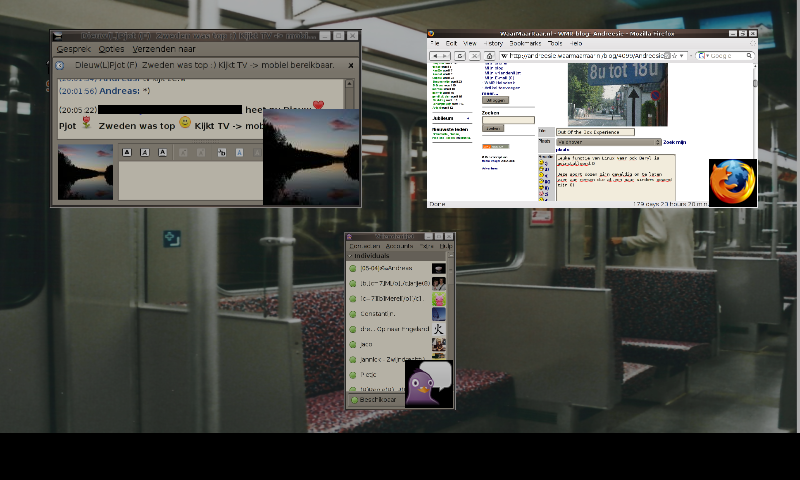The height and width of the screenshot is (480, 800).
Task: Click the first font formatting icon in chat toolbar
Action: (127, 152)
